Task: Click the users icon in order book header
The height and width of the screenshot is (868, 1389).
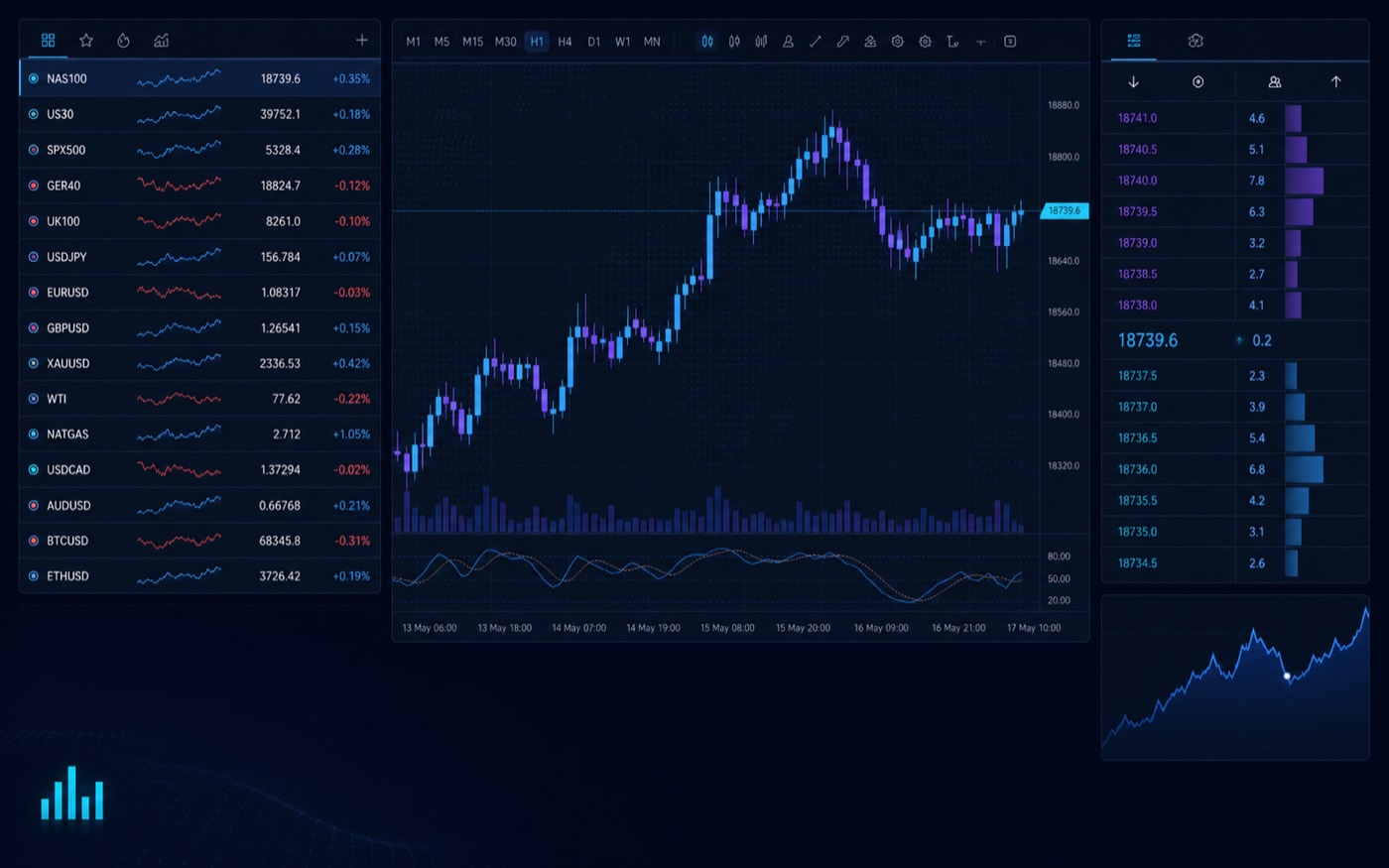Action: click(x=1275, y=82)
